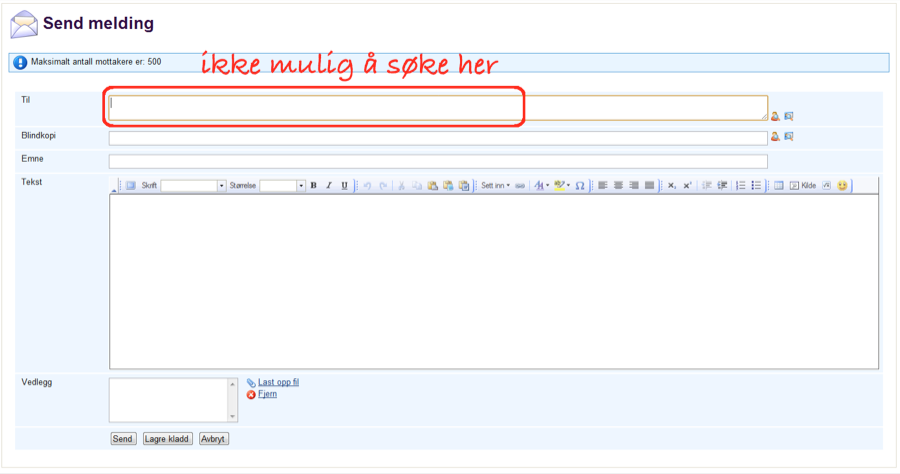
Task: Toggle underline formatting in the text editor
Action: pos(344,185)
